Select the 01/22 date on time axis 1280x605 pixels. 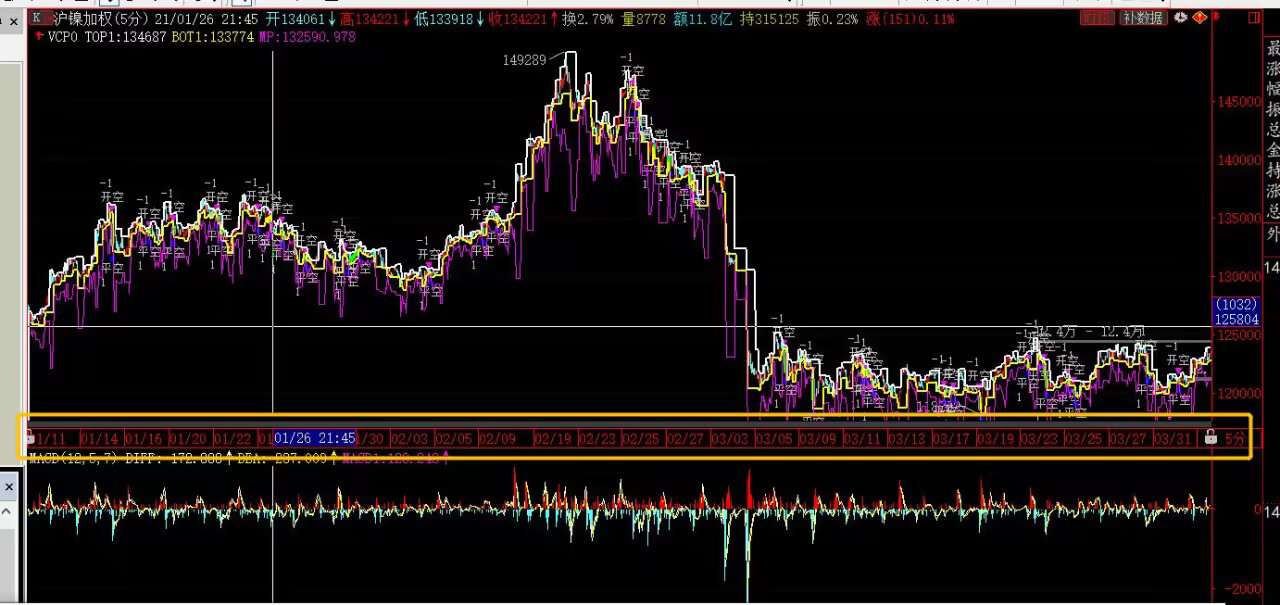coord(233,438)
